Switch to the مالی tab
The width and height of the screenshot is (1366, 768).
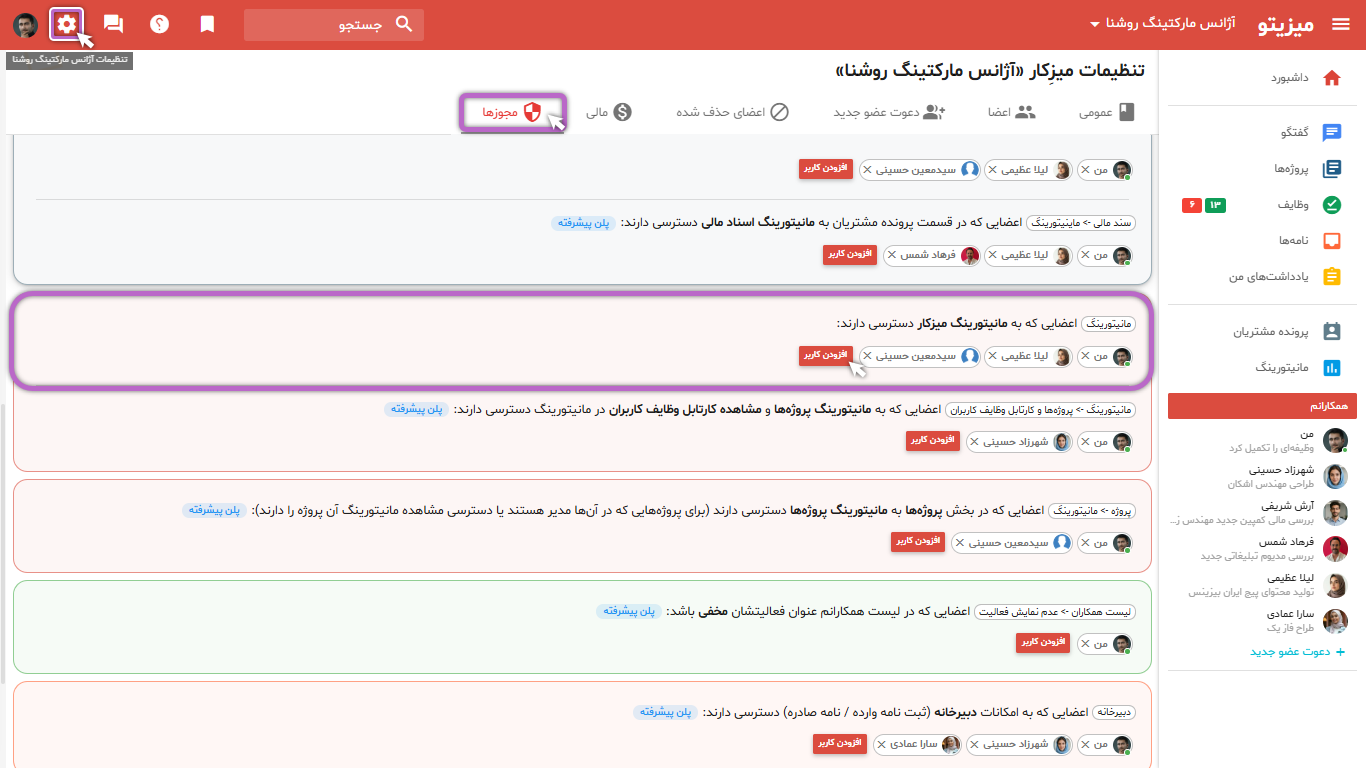point(609,112)
